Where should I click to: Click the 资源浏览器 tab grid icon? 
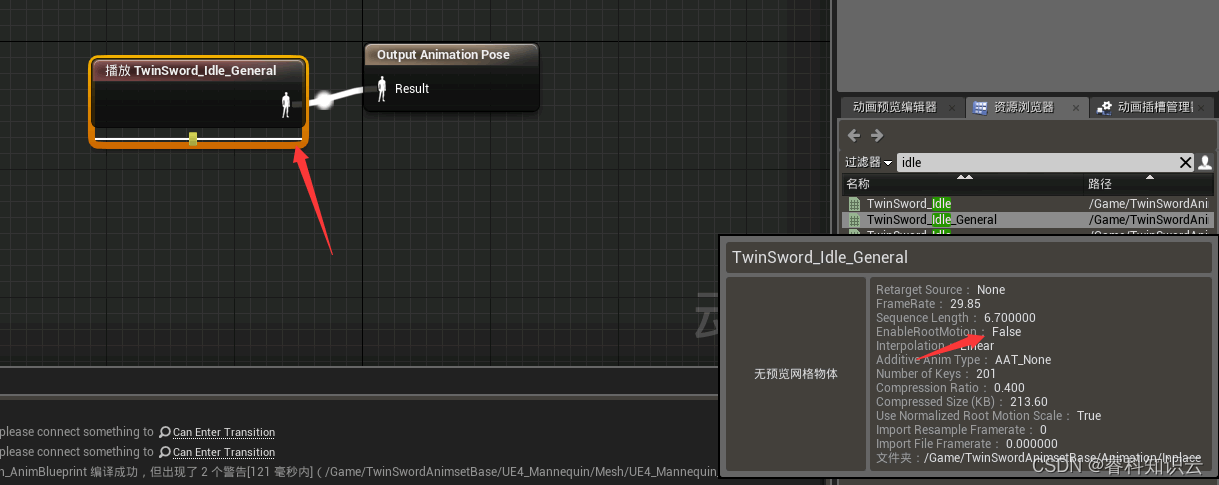(981, 107)
